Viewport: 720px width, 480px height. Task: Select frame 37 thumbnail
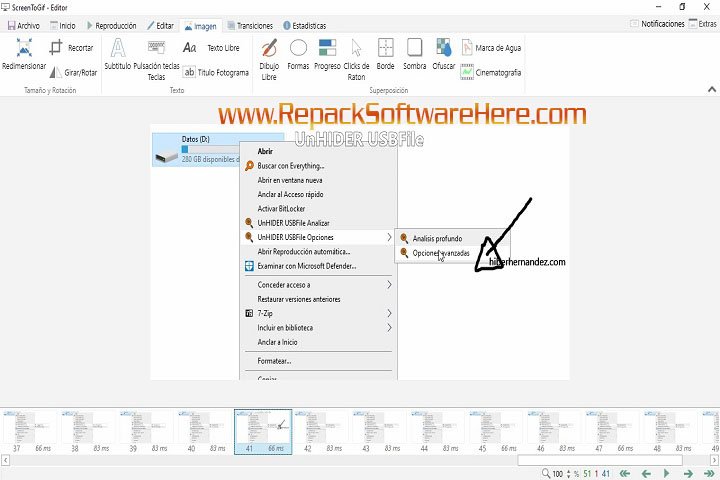[30, 432]
